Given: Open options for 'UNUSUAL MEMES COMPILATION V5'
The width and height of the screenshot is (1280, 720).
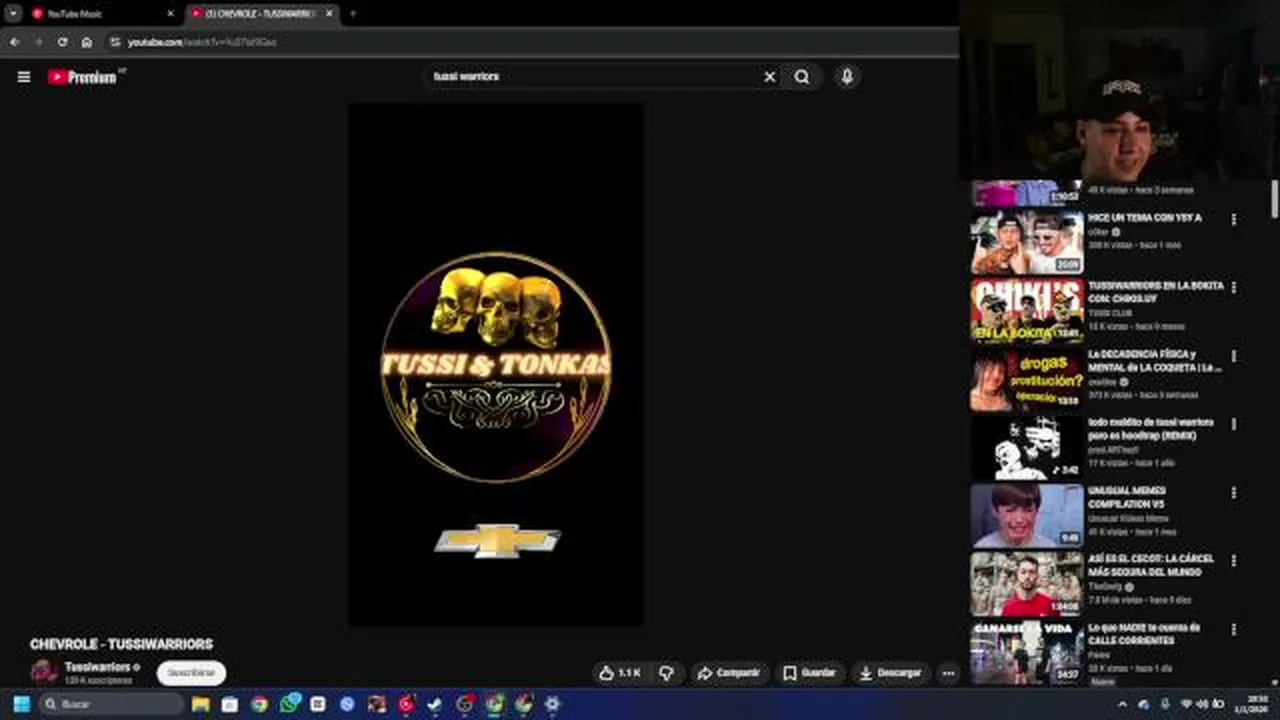Looking at the screenshot, I should point(1234,493).
